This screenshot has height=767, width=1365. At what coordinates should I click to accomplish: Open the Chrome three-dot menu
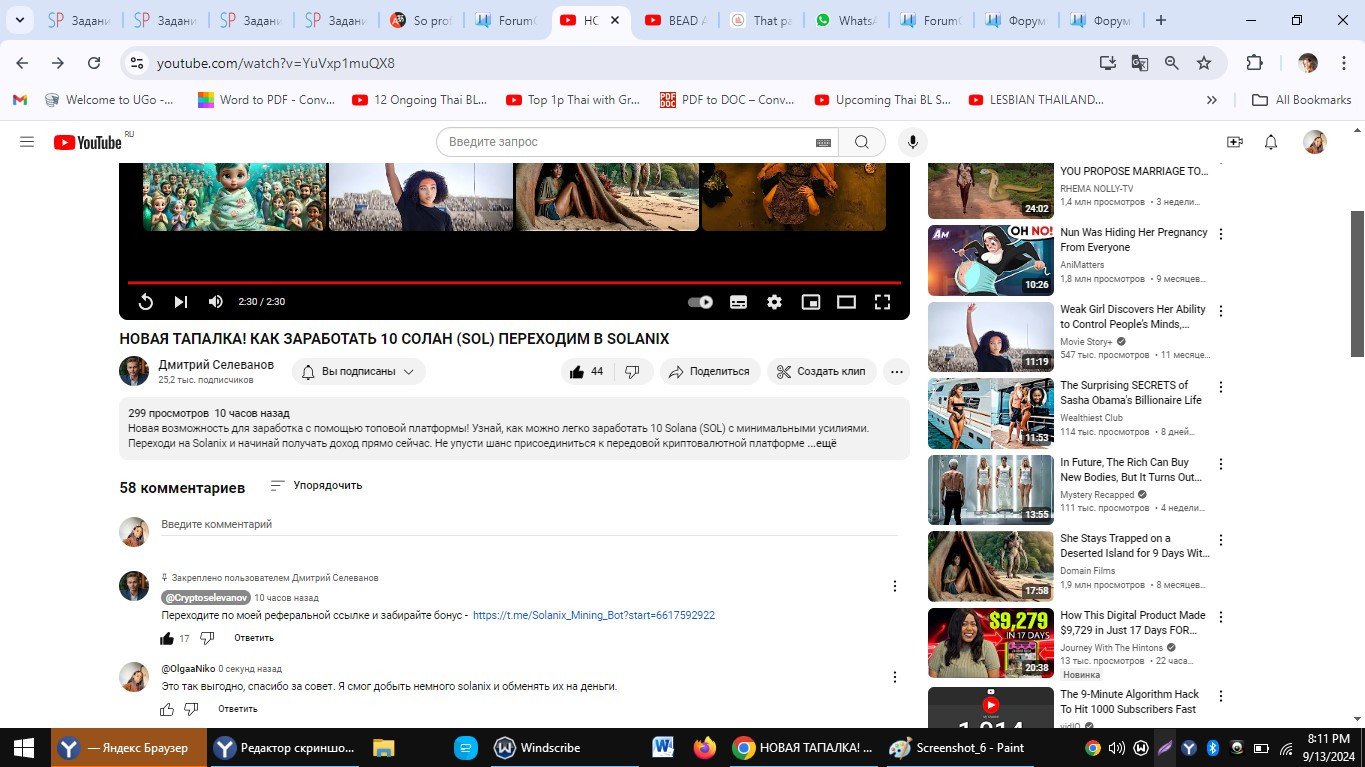[1342, 63]
